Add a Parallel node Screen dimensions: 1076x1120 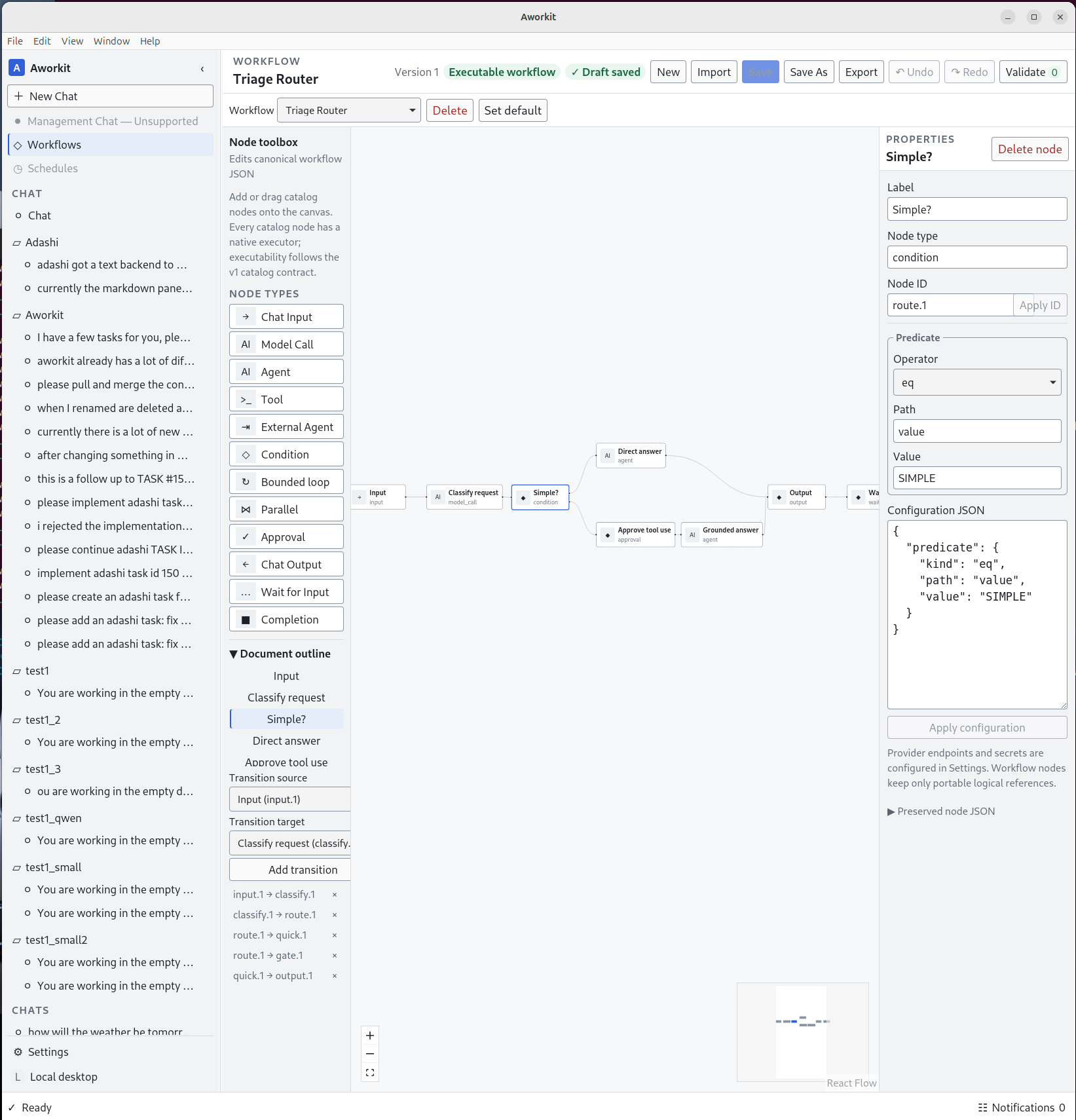click(x=286, y=509)
